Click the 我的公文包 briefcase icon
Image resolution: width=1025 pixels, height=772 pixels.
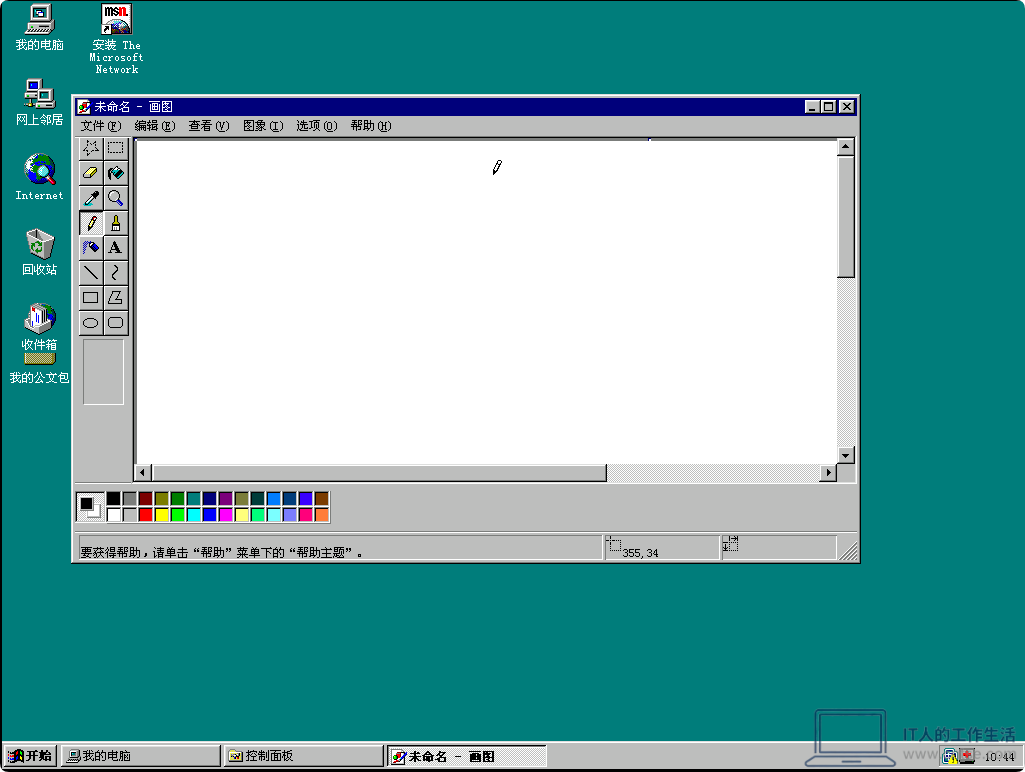[39, 369]
